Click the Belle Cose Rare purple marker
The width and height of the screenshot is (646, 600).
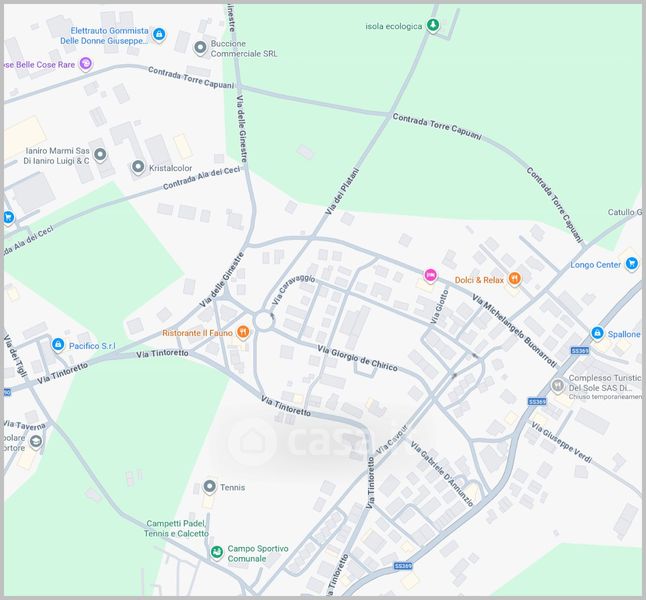coord(86,63)
